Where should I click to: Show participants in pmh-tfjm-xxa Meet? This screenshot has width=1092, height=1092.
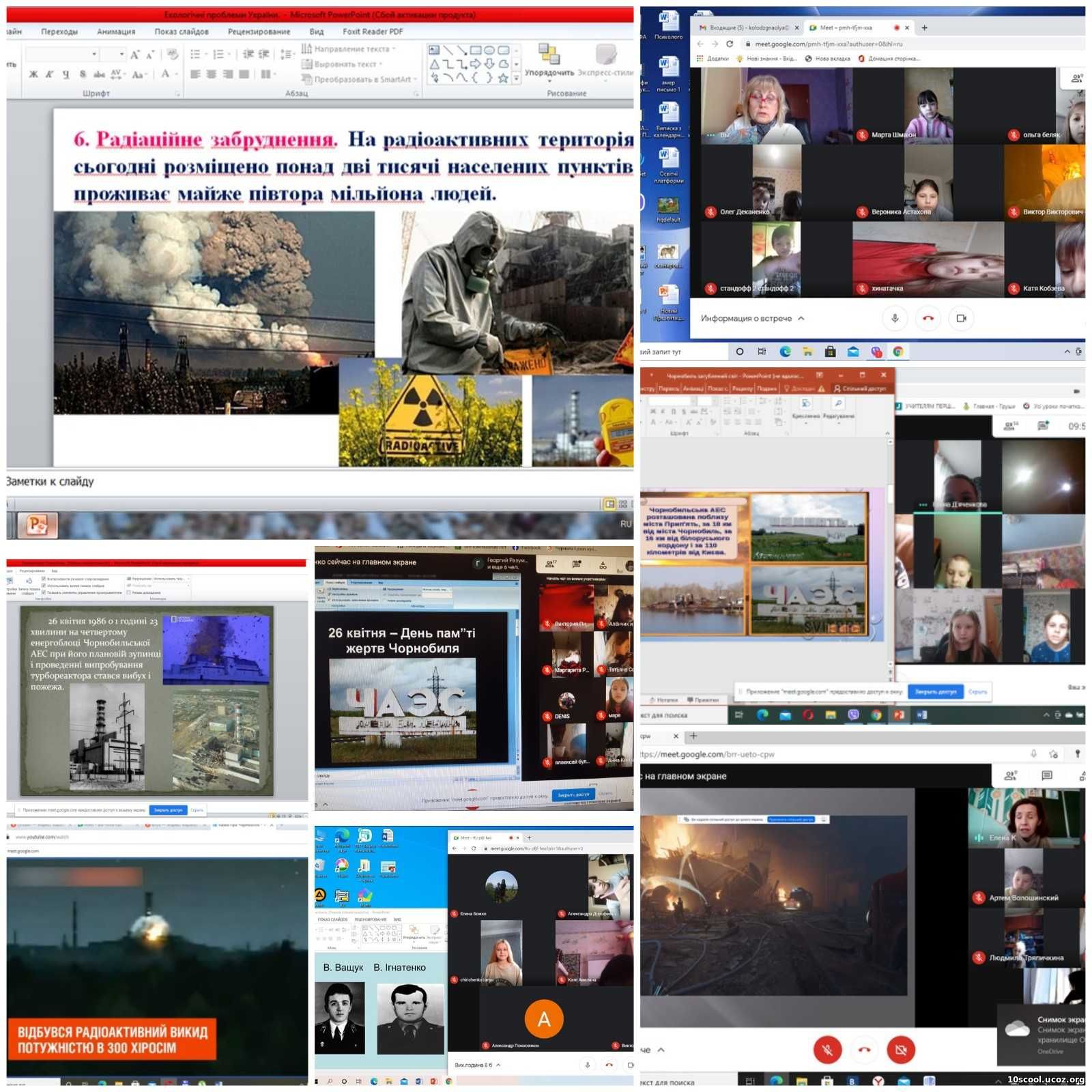1076,78
